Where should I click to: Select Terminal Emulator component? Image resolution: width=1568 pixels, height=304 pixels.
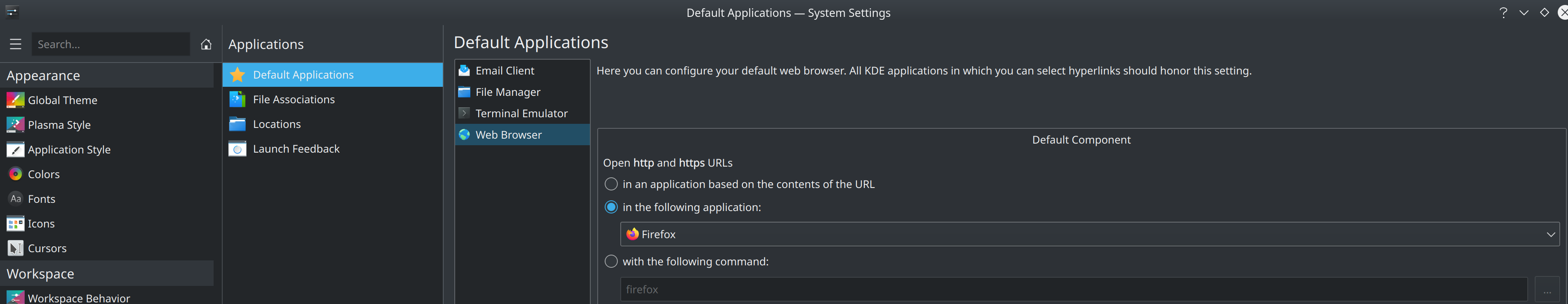[521, 113]
